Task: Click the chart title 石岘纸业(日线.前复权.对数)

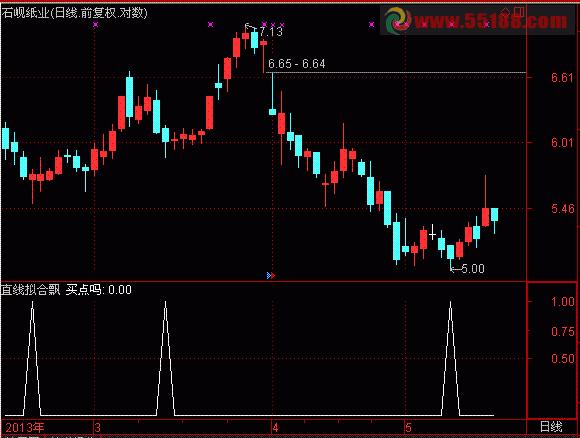Action: click(x=74, y=13)
